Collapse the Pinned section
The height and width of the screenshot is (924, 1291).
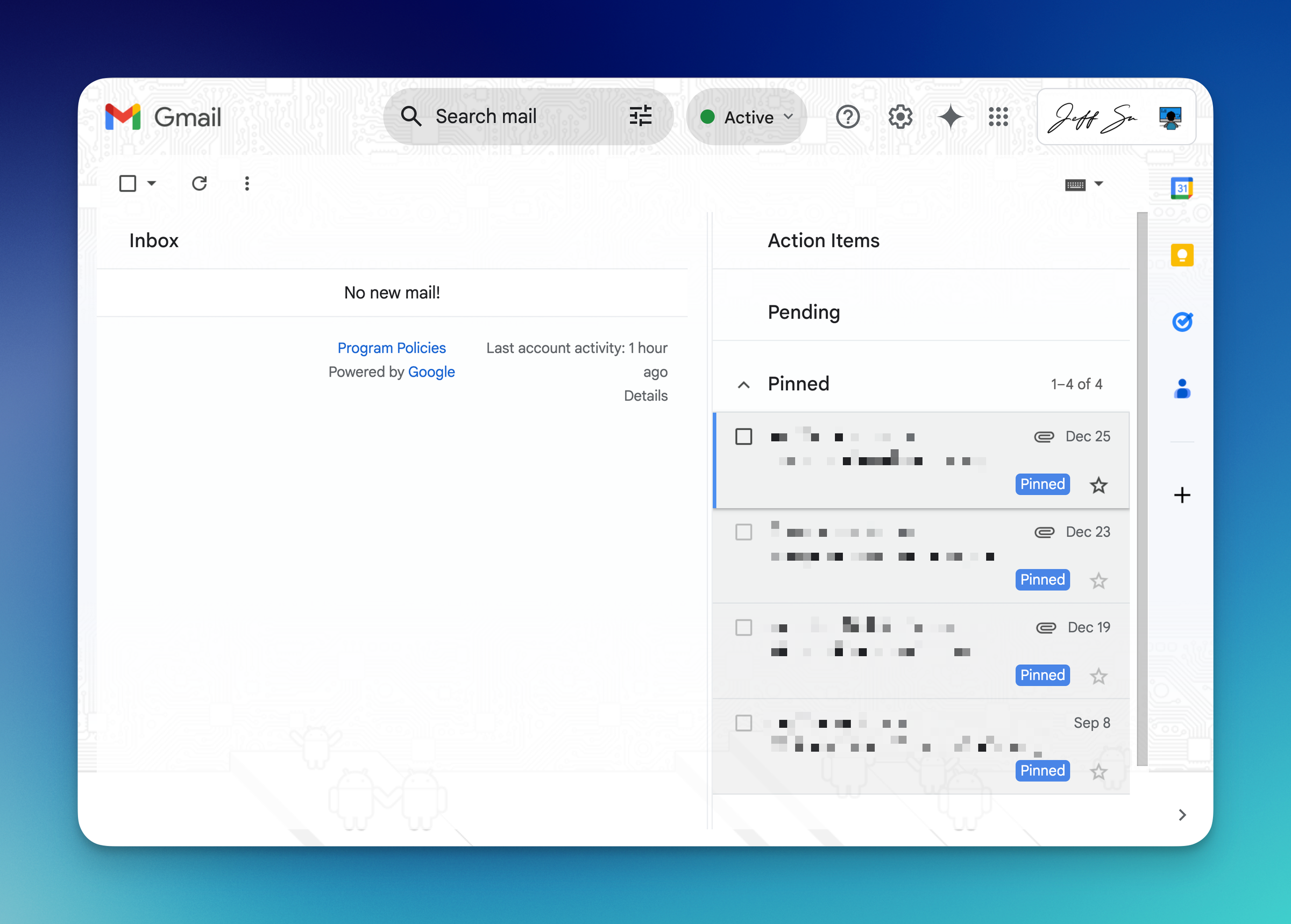point(743,384)
